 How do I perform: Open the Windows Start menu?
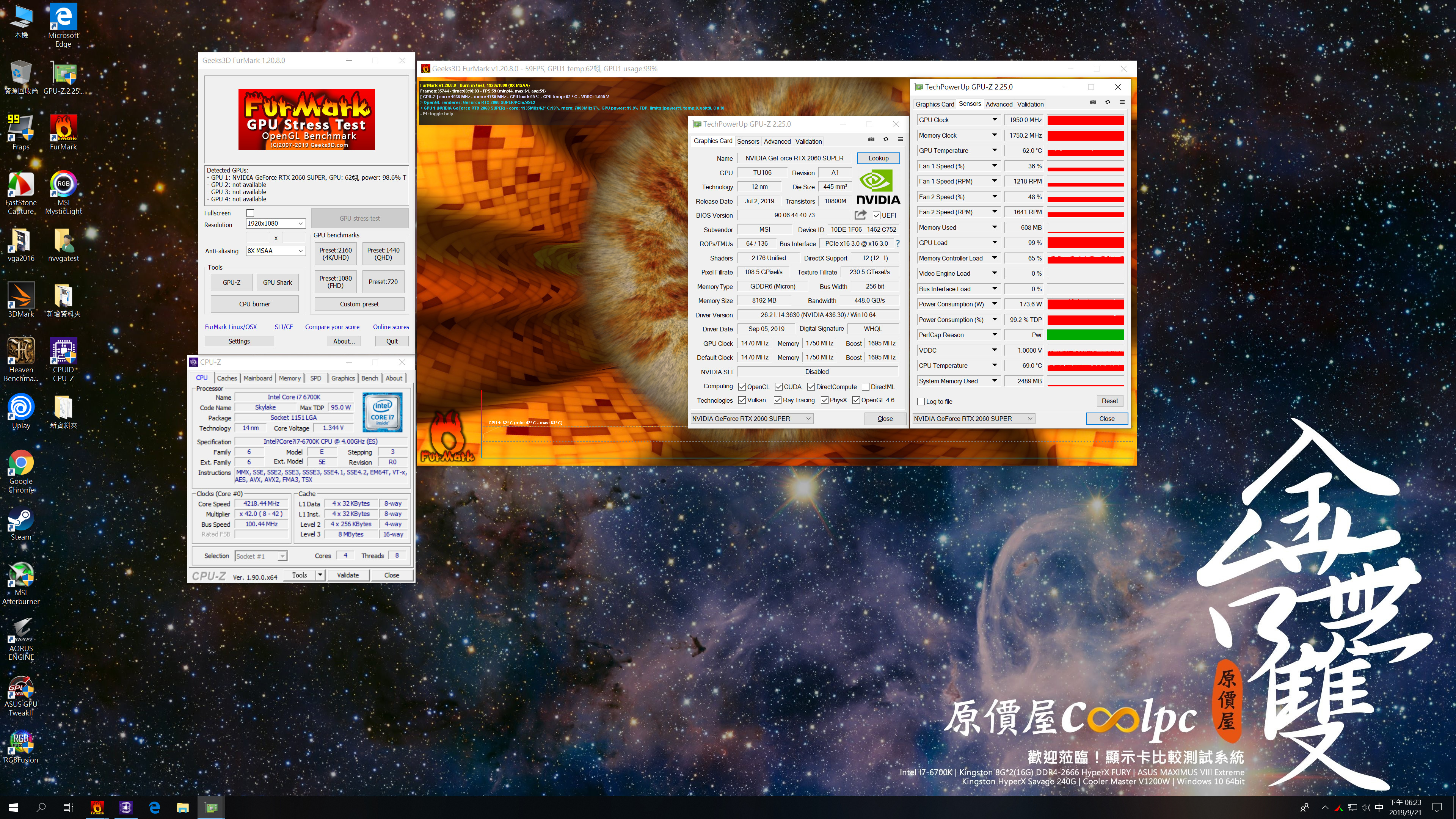pyautogui.click(x=14, y=807)
